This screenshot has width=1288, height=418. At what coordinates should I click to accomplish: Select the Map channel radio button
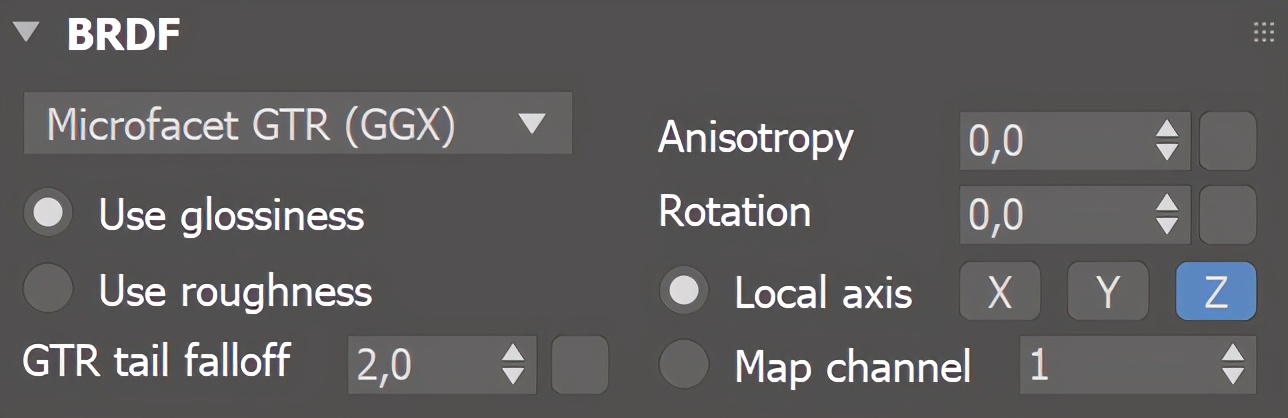point(685,365)
